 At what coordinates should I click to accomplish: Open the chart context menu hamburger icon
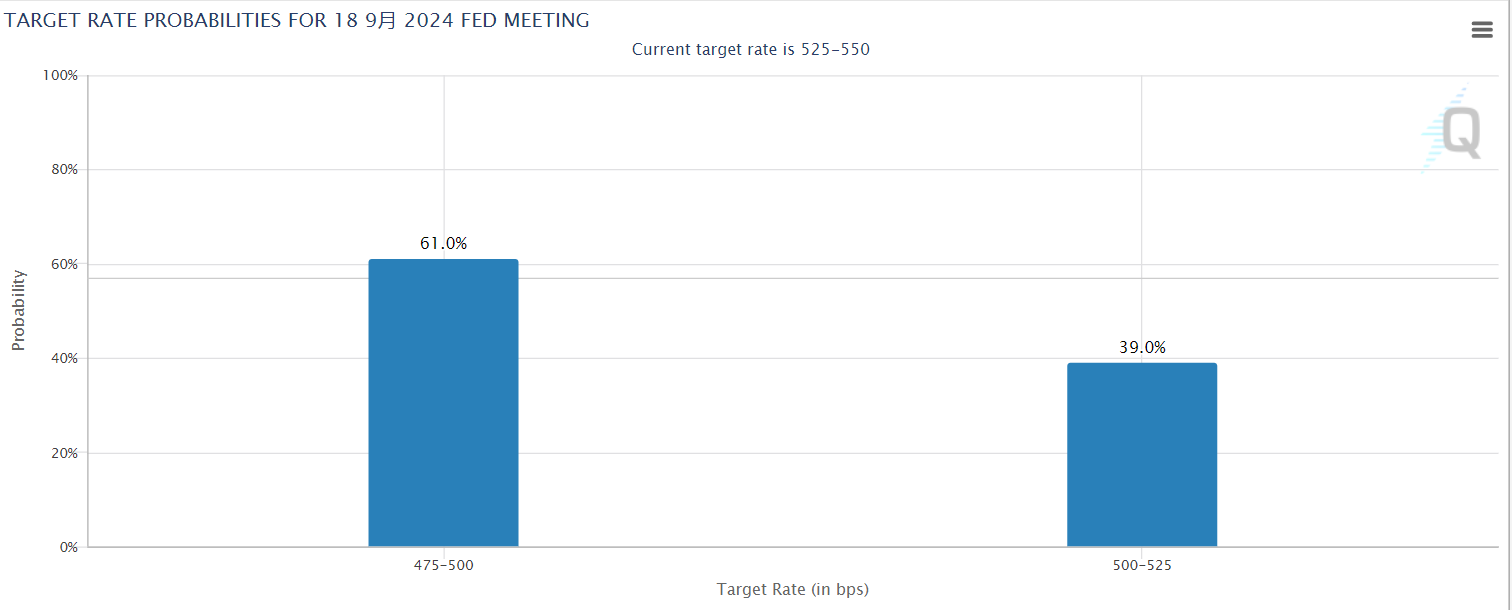pyautogui.click(x=1482, y=30)
